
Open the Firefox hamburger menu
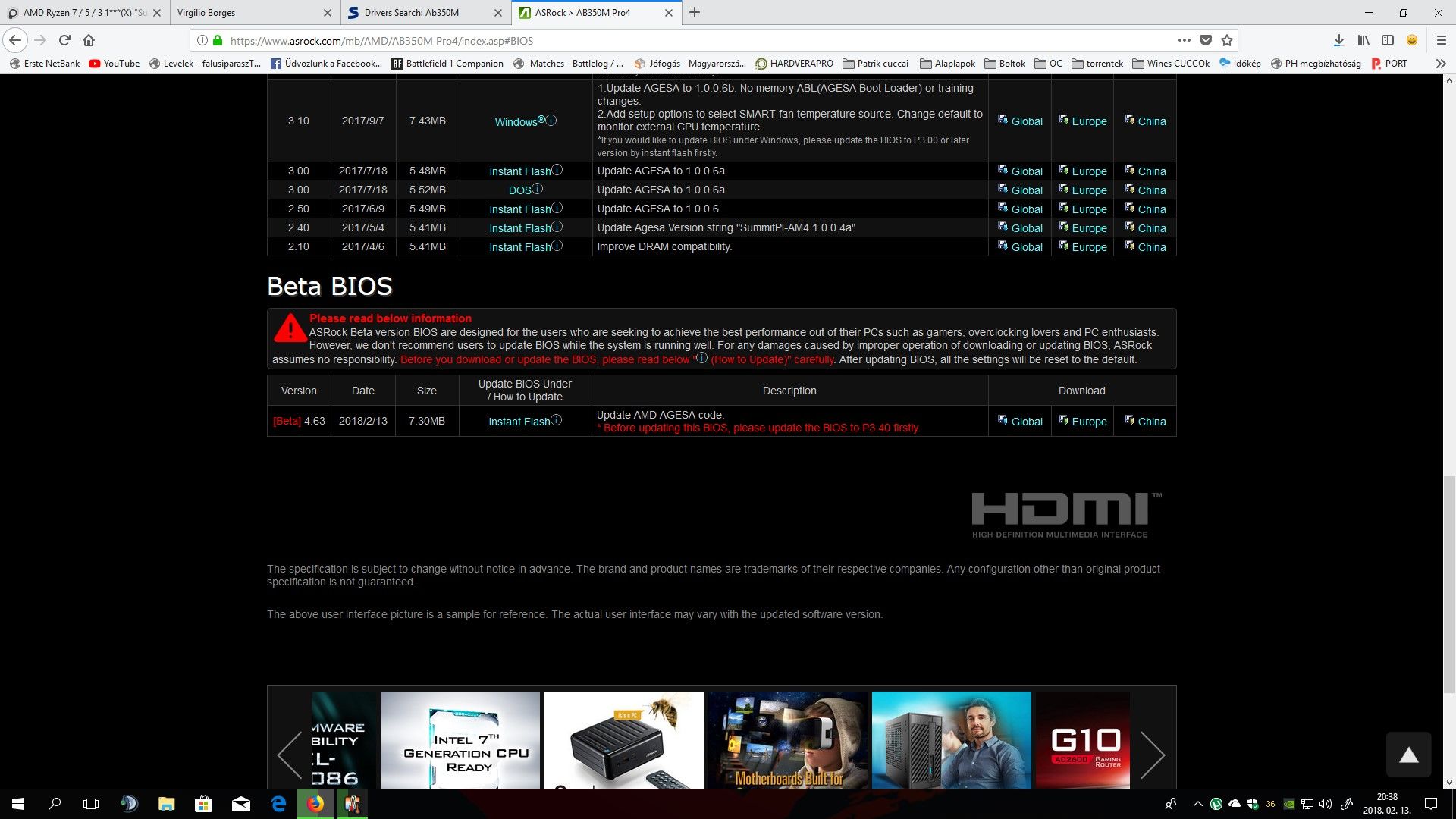[1442, 40]
